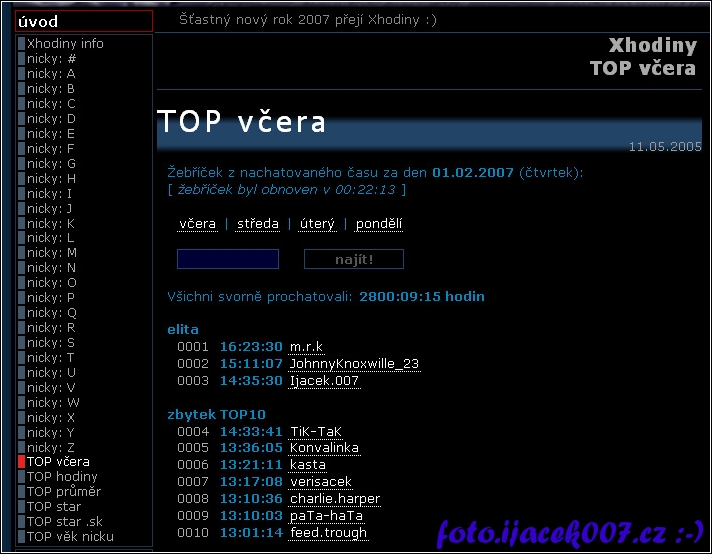Open the úvod header in sidebar
Image resolution: width=712 pixels, height=554 pixels.
click(84, 22)
